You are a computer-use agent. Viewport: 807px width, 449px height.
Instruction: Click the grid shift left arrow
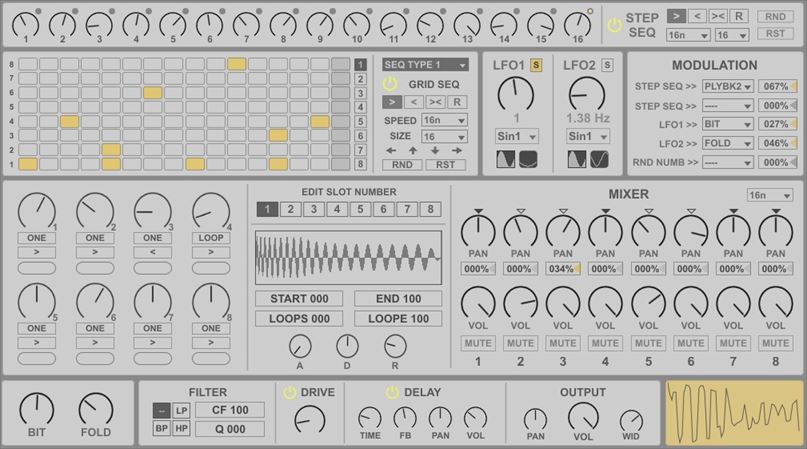pos(391,151)
